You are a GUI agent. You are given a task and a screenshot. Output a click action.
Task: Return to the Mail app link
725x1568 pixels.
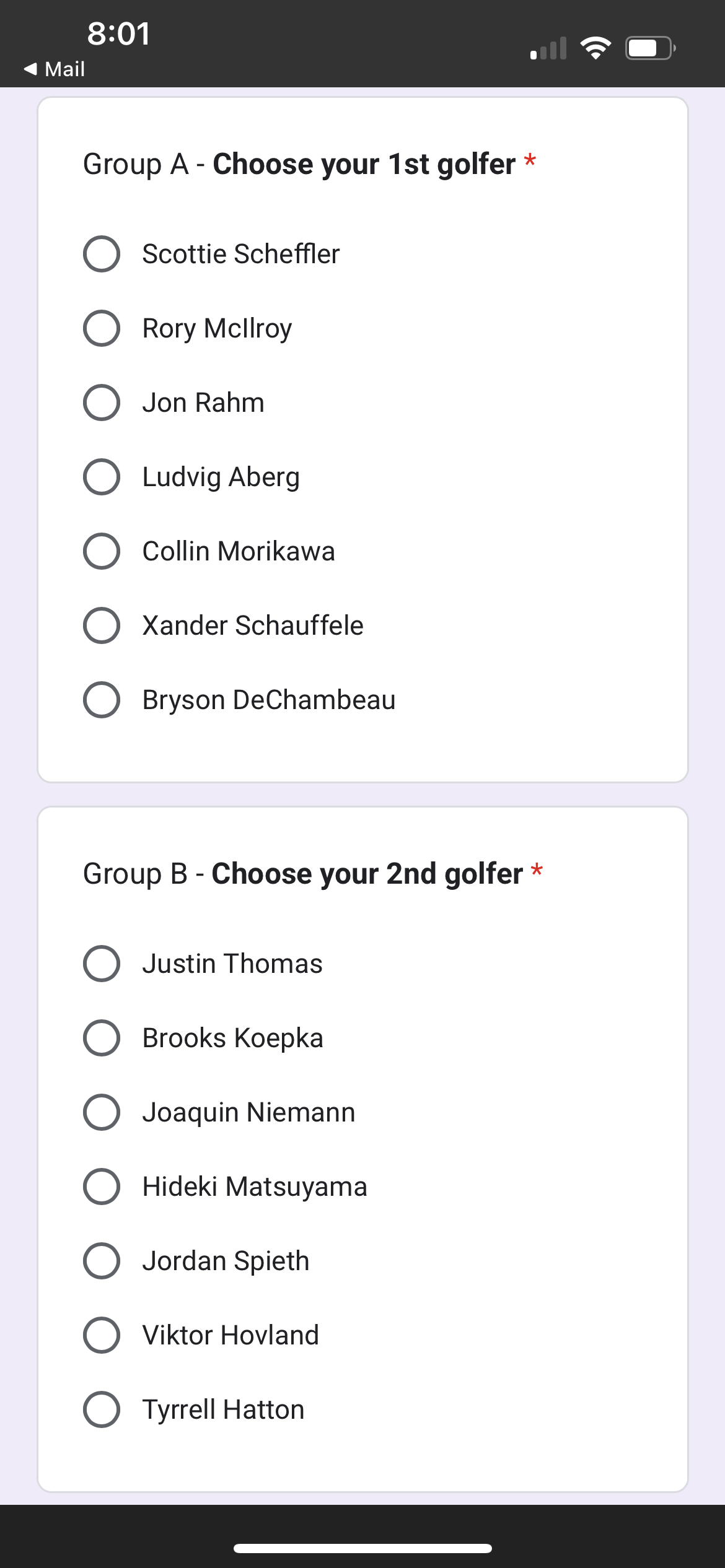pyautogui.click(x=64, y=69)
